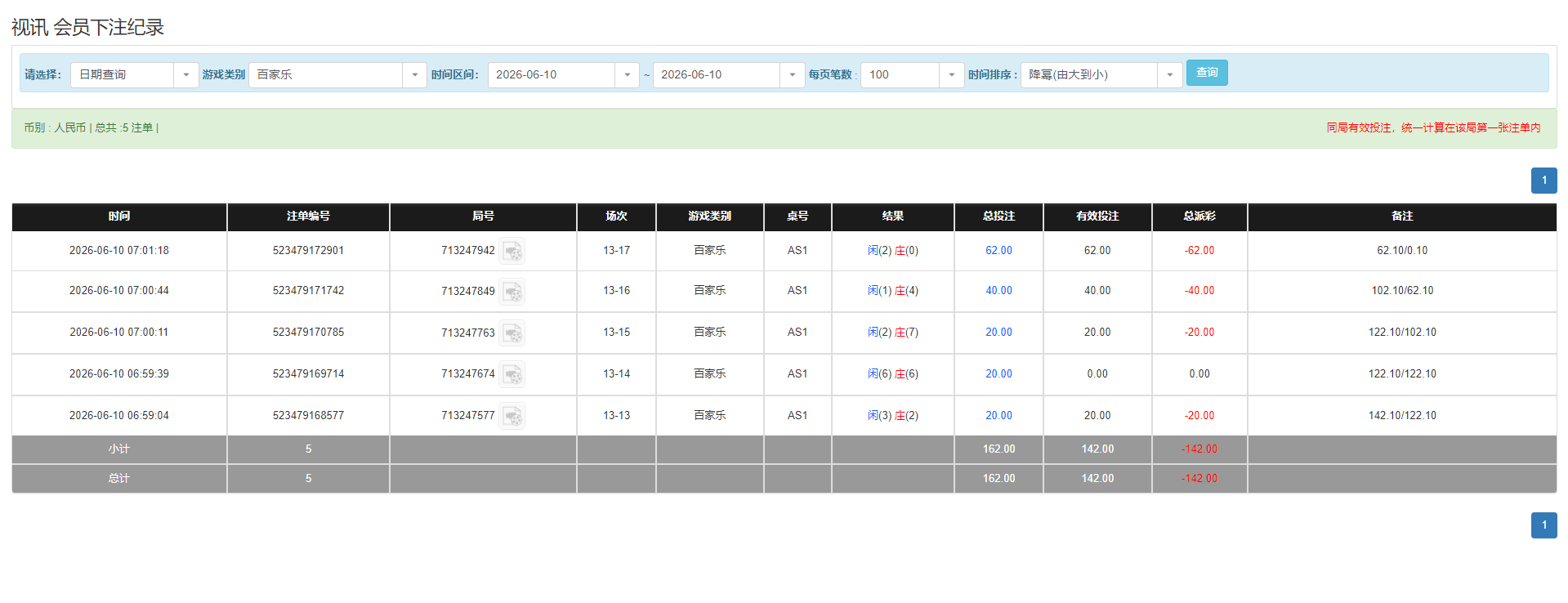Click the 备注 column header

(x=1402, y=217)
